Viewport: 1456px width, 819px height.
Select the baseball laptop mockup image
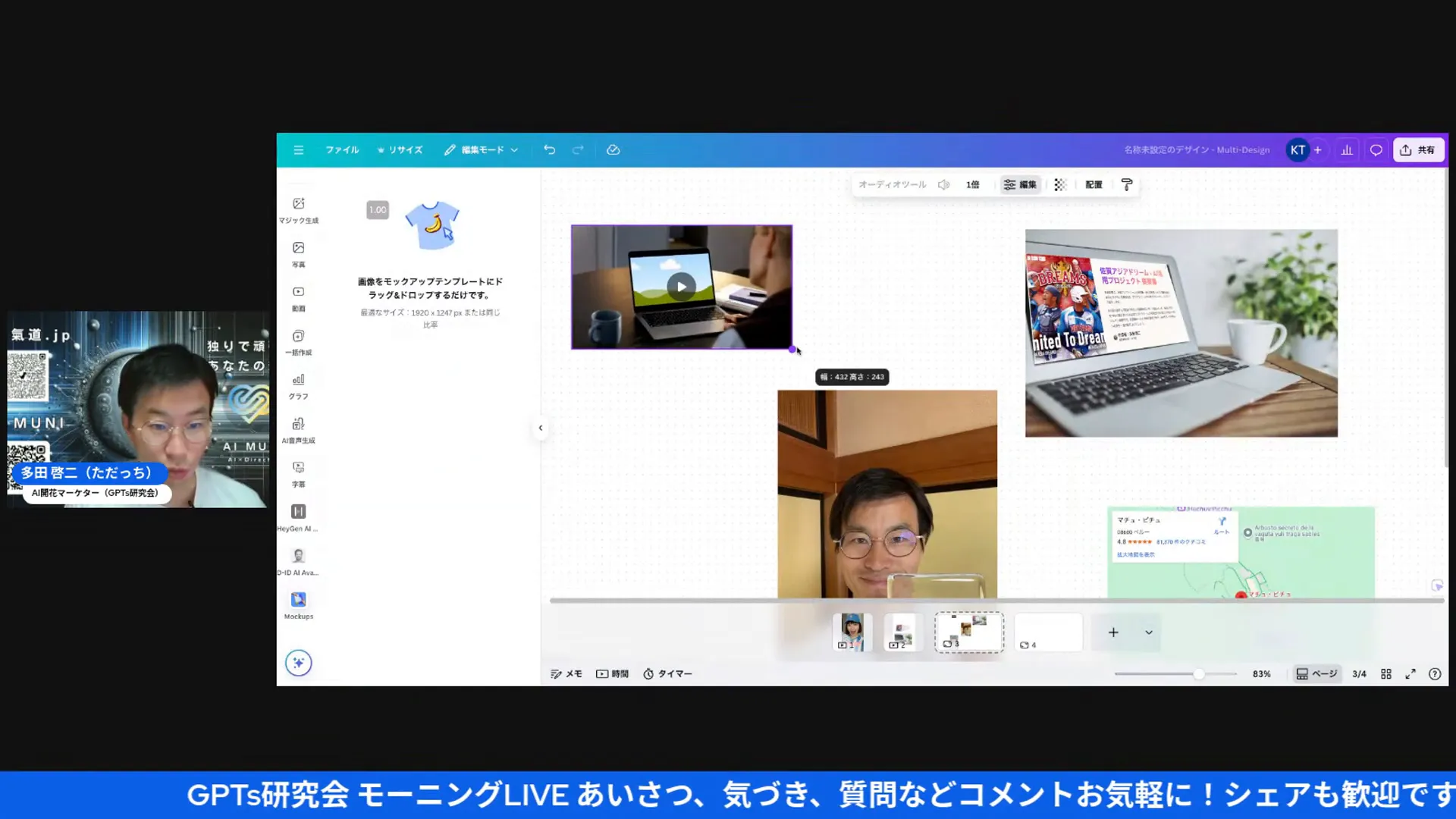pyautogui.click(x=1181, y=333)
